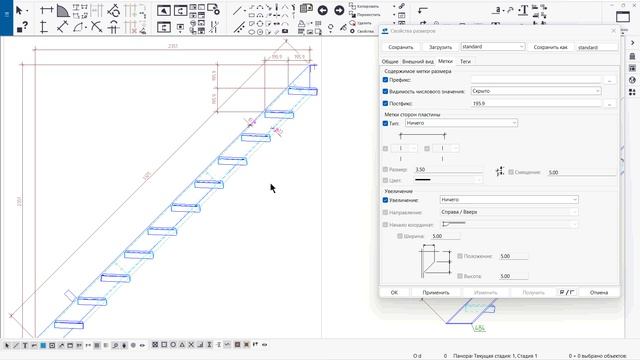Click the inquire object question-mark icon
Screen dimensions: 640x360
click(x=22, y=27)
